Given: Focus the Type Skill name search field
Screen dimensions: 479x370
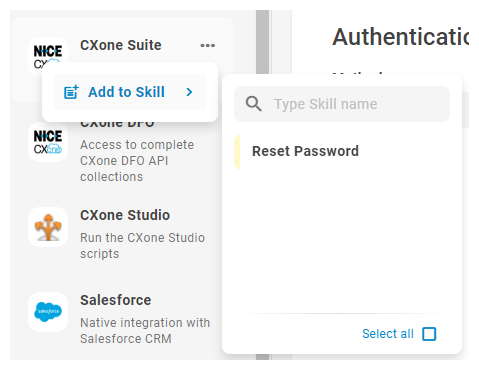Looking at the screenshot, I should (342, 104).
